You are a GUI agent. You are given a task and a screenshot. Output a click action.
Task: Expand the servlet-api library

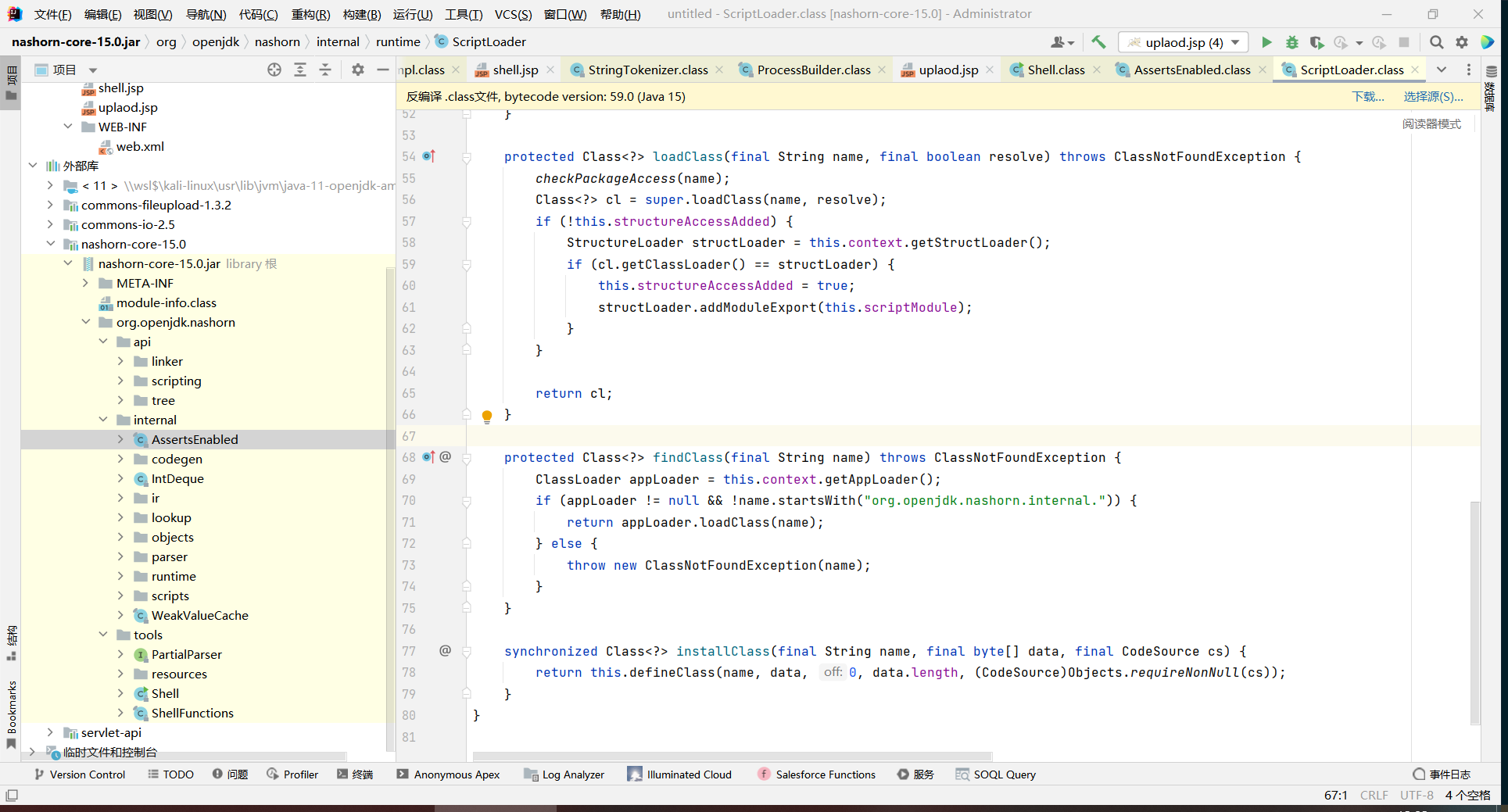click(x=50, y=732)
